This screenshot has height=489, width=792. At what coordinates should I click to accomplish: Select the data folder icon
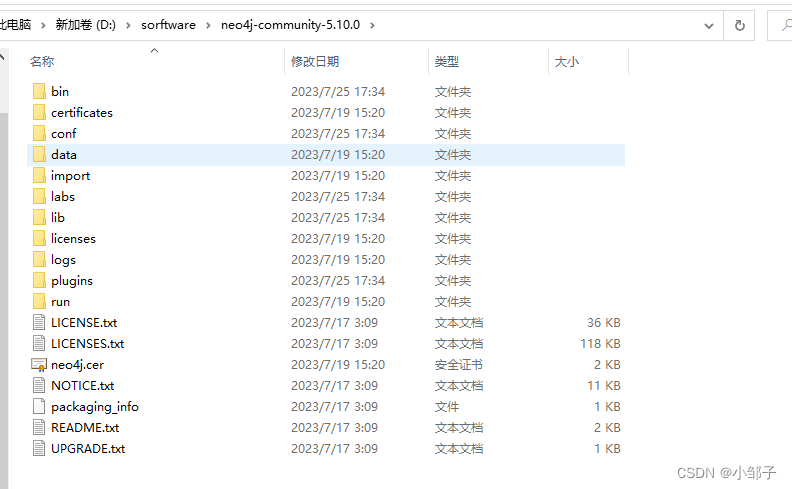pyautogui.click(x=39, y=155)
